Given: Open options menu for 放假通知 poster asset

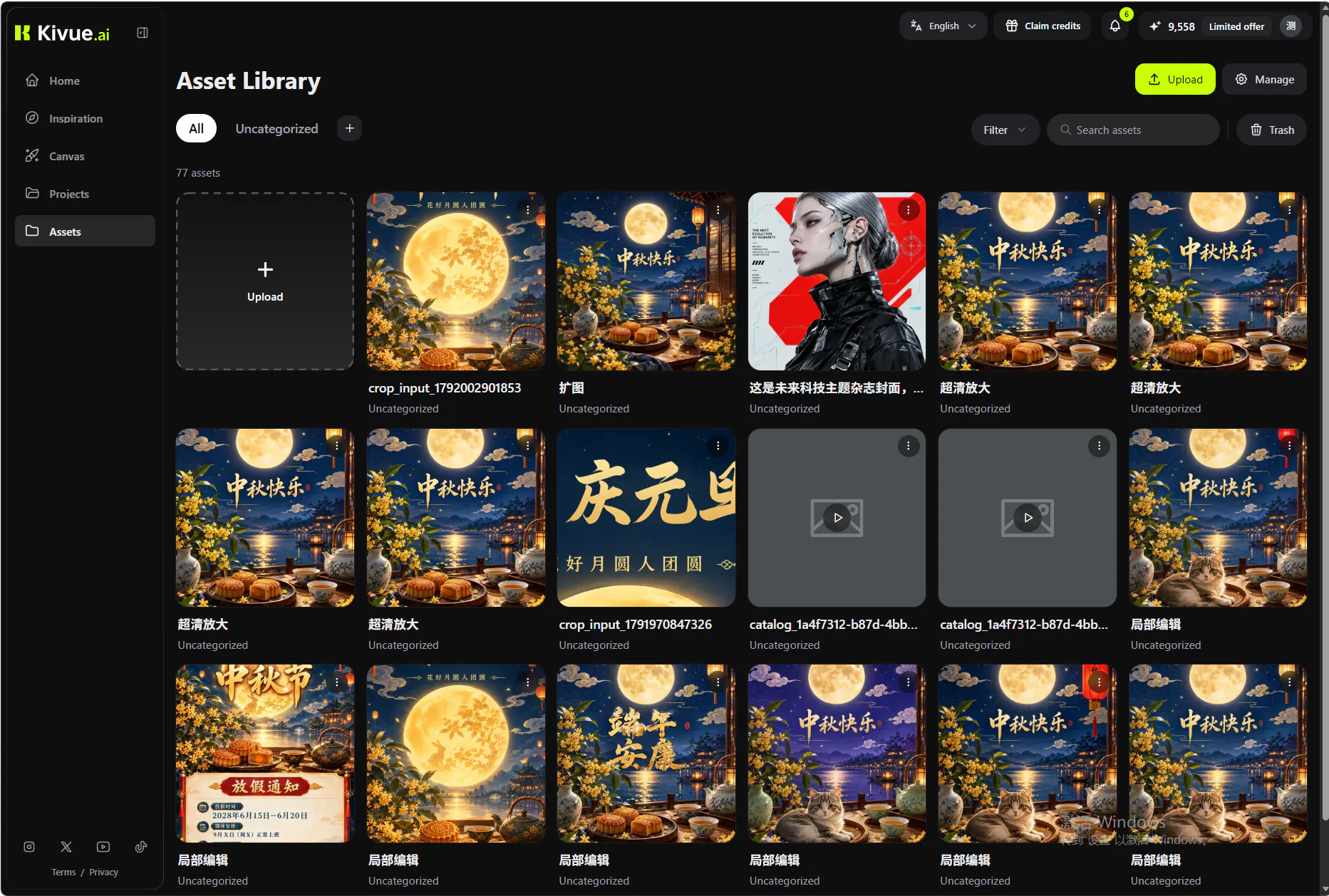Looking at the screenshot, I should click(336, 682).
